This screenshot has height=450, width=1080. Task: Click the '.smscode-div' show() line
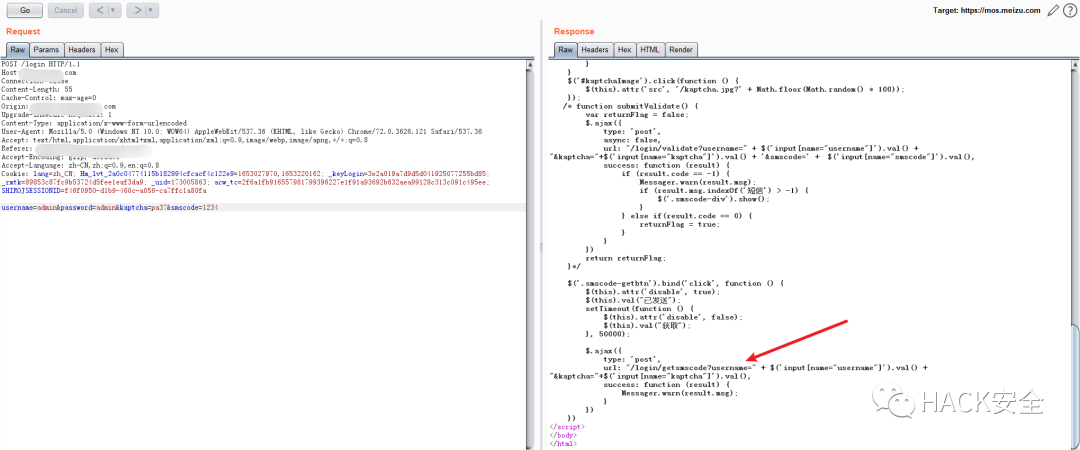[714, 198]
